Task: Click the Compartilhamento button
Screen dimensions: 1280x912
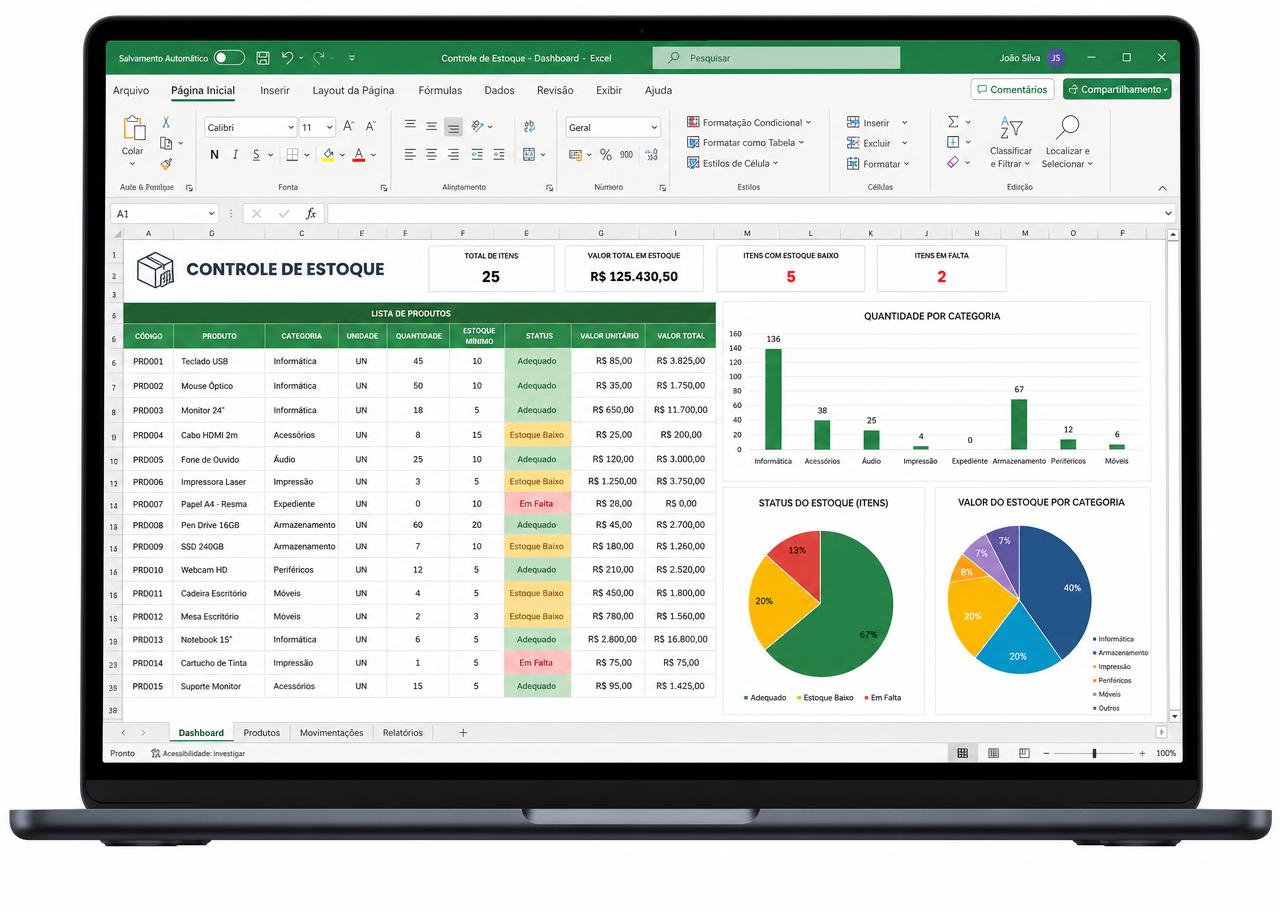Action: click(x=1117, y=90)
